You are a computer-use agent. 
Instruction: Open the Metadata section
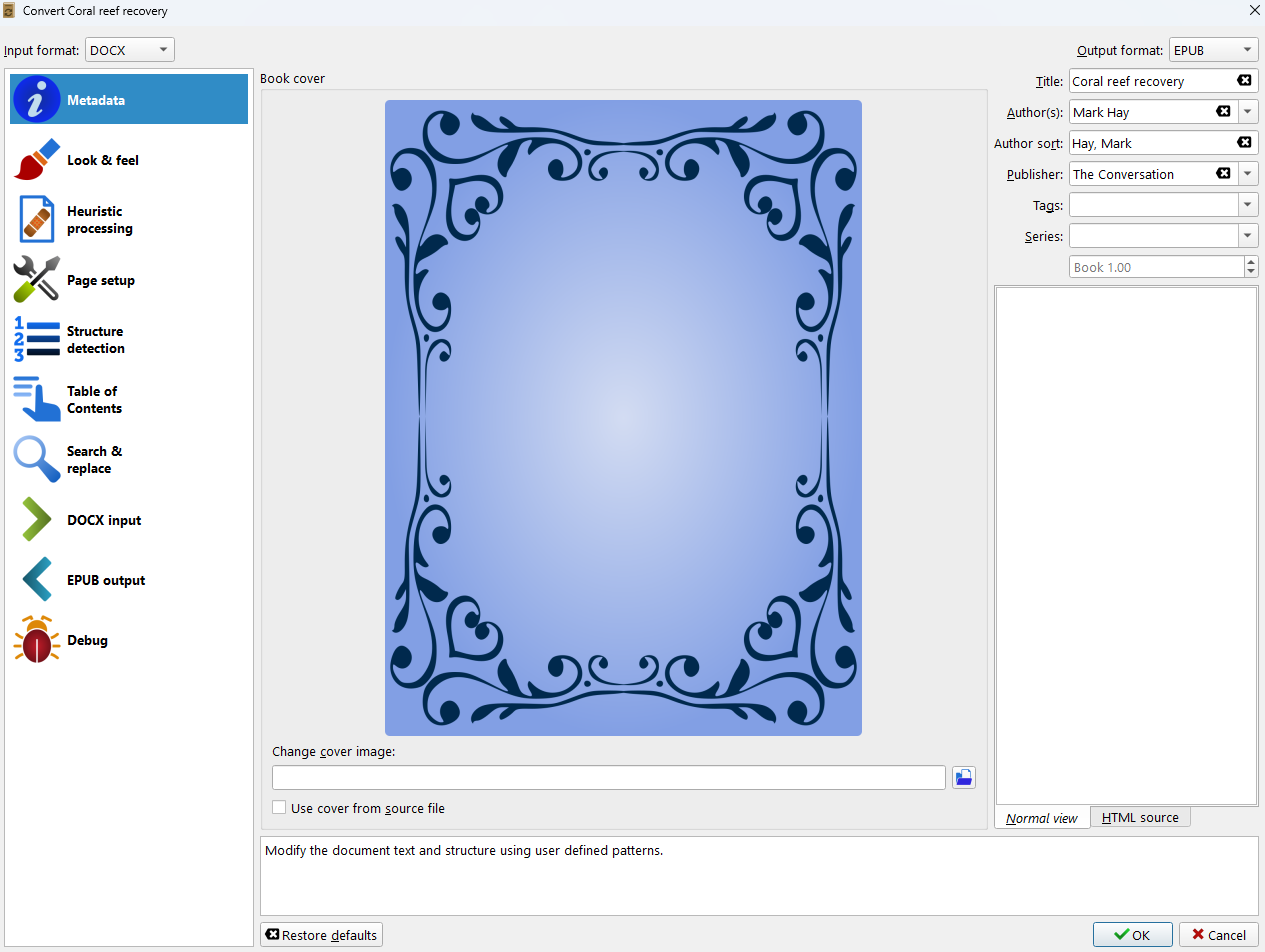128,99
